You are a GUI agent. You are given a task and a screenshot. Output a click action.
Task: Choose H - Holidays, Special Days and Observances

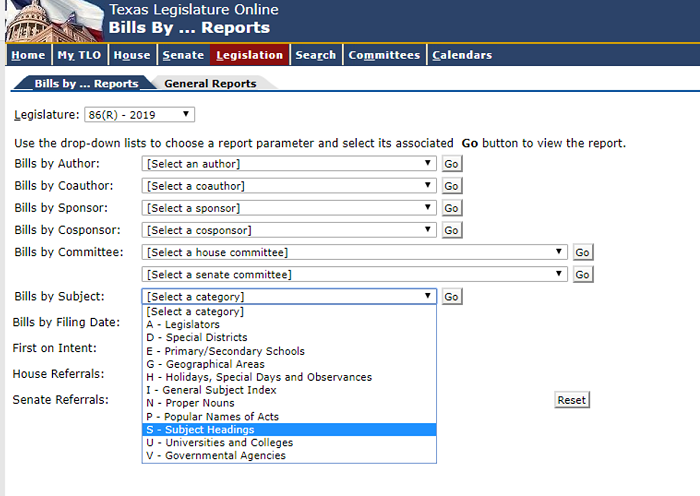pyautogui.click(x=289, y=377)
